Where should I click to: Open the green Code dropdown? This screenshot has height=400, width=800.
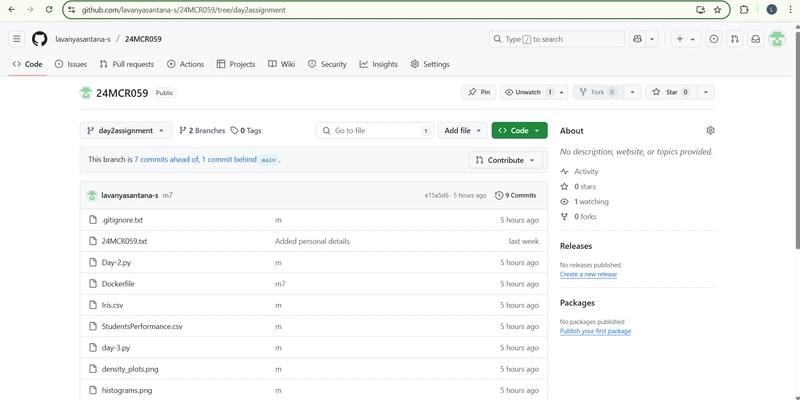click(519, 131)
